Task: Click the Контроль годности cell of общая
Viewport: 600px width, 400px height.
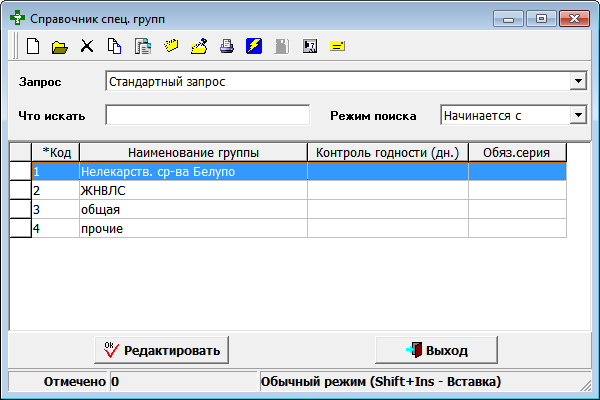Action: [388, 209]
